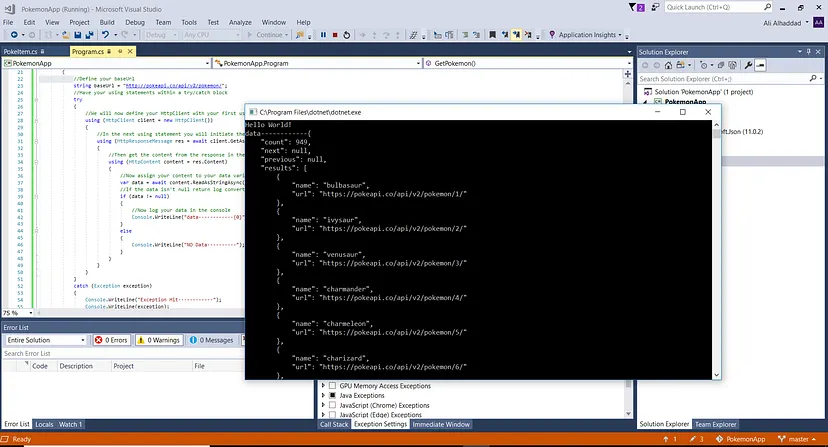The height and width of the screenshot is (447, 828).
Task: Toggle the 0 Warnings filter button
Action: pyautogui.click(x=159, y=340)
